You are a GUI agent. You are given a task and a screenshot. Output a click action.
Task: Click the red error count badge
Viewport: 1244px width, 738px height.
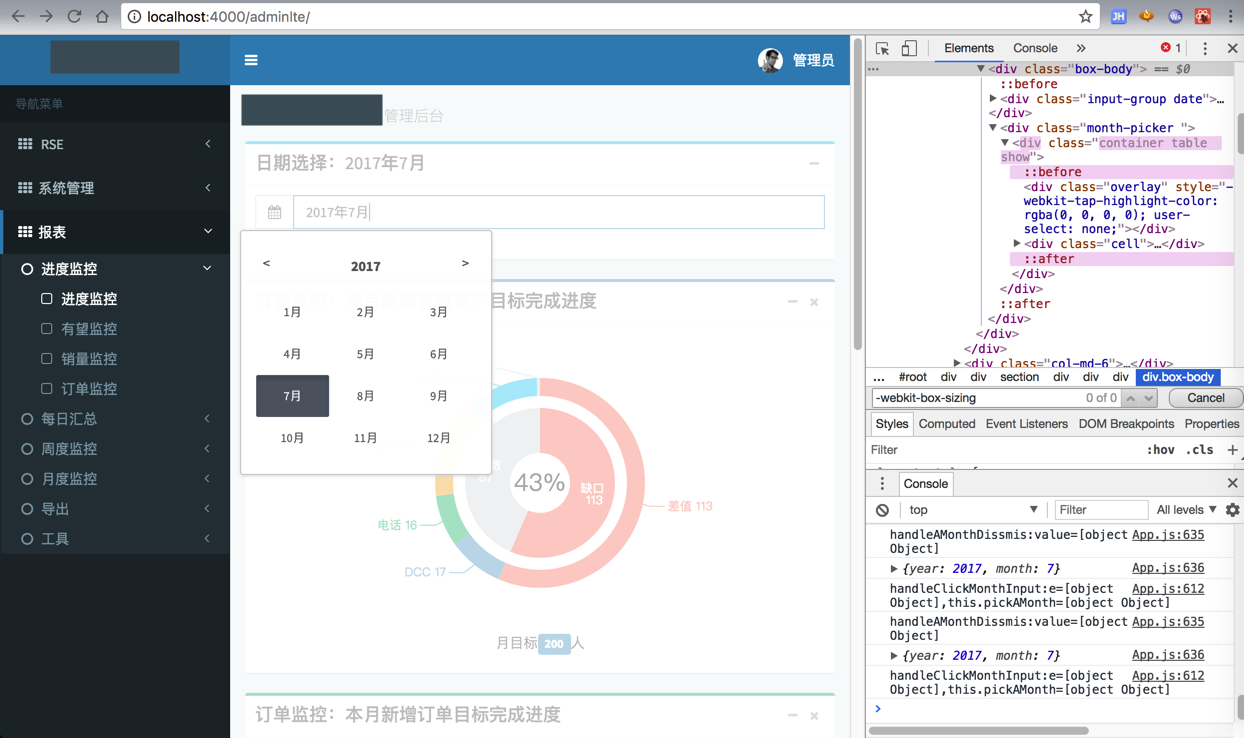click(x=1171, y=48)
